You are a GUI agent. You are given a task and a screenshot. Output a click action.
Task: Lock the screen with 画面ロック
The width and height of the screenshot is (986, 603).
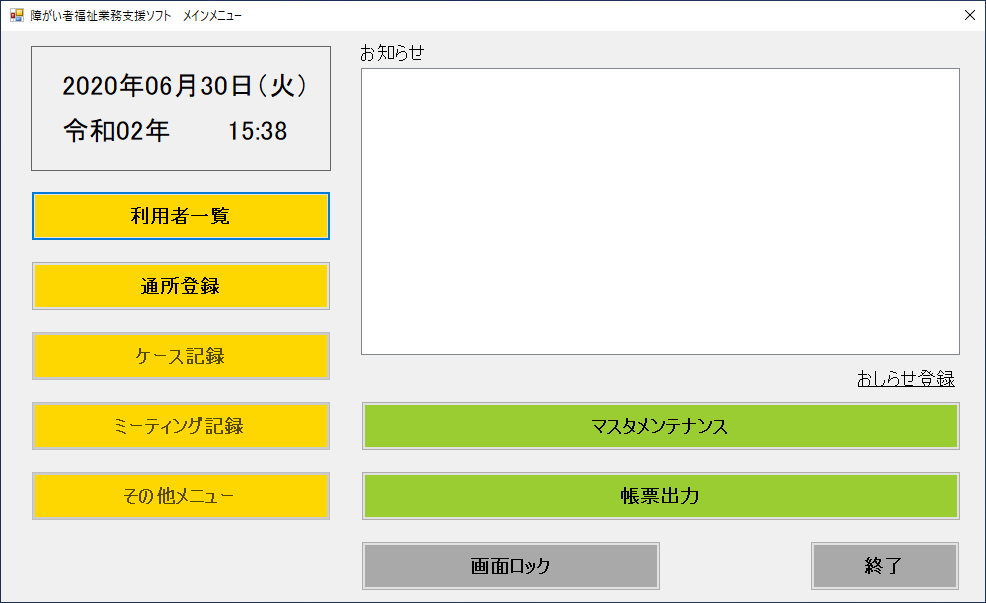pos(510,566)
